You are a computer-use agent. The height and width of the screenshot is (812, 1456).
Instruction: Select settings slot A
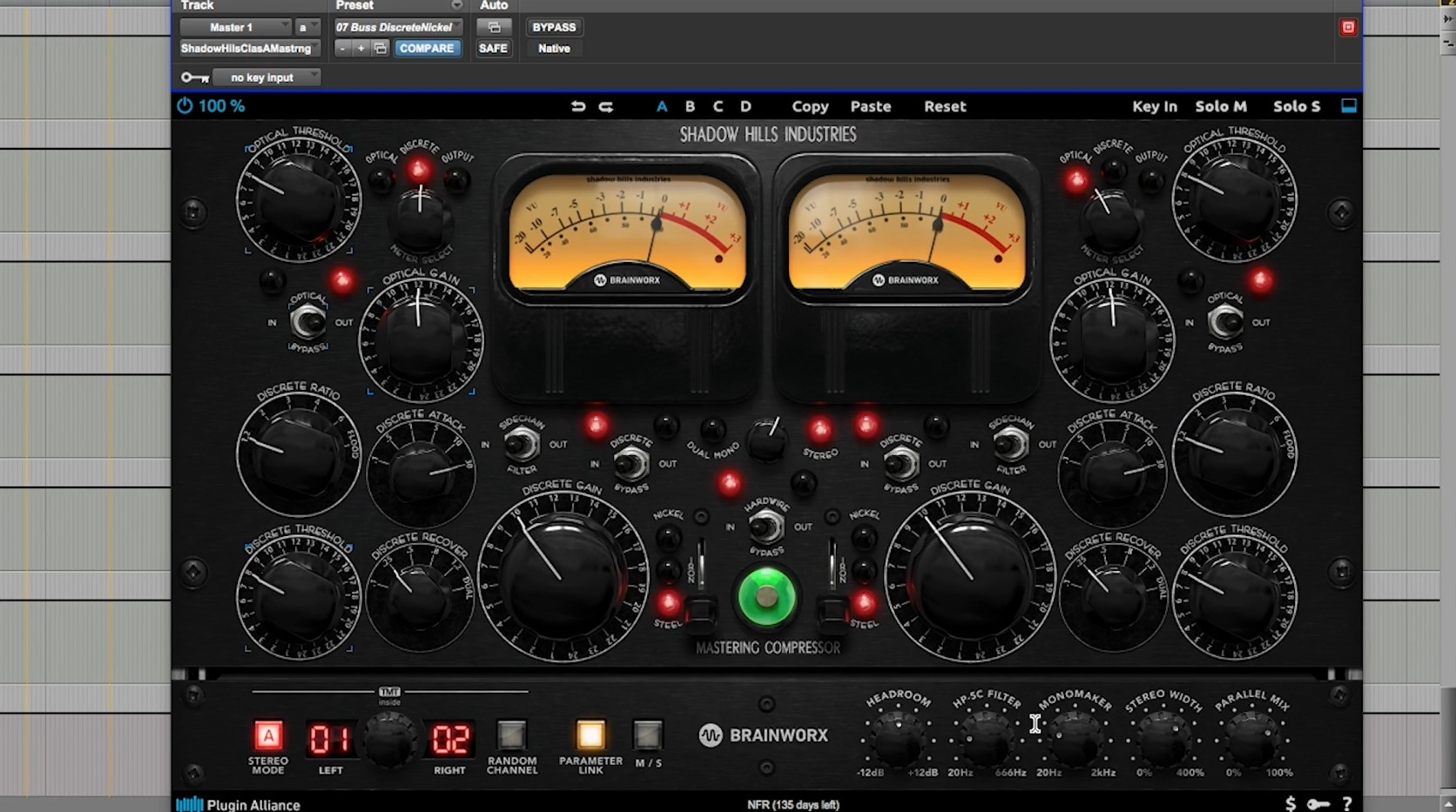(x=662, y=106)
